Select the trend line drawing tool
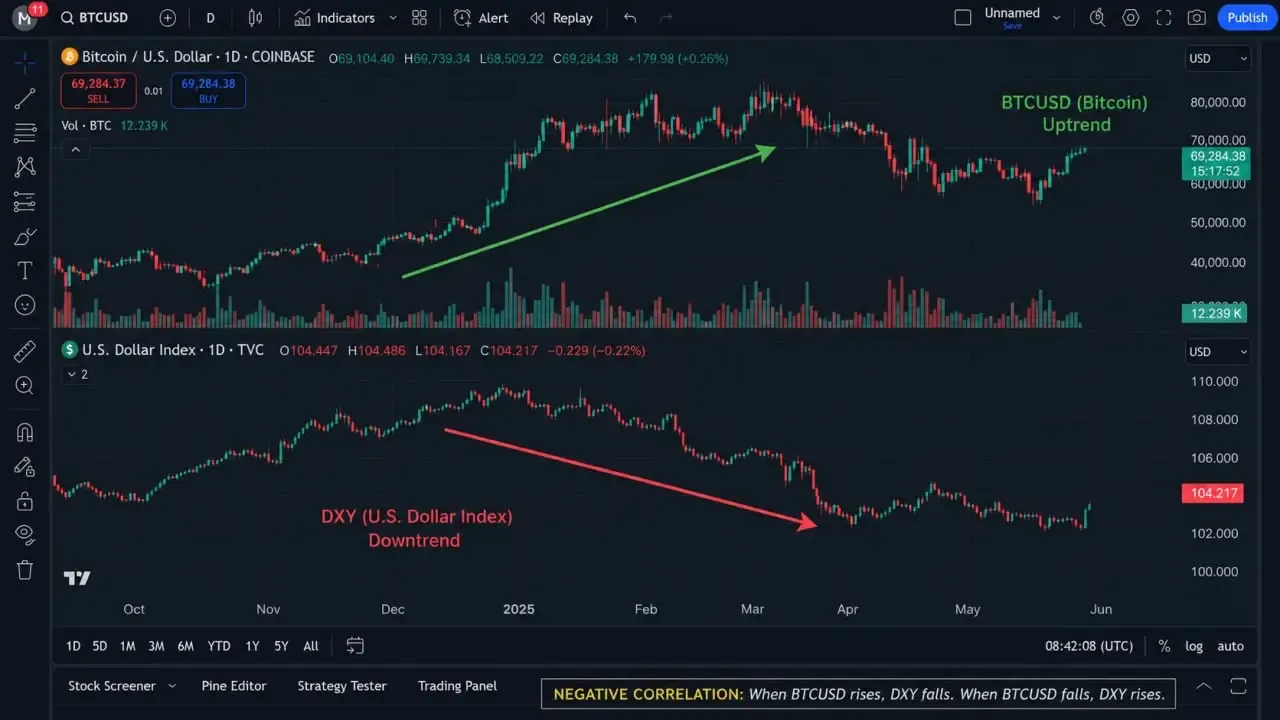Viewport: 1280px width, 720px height. 25,98
